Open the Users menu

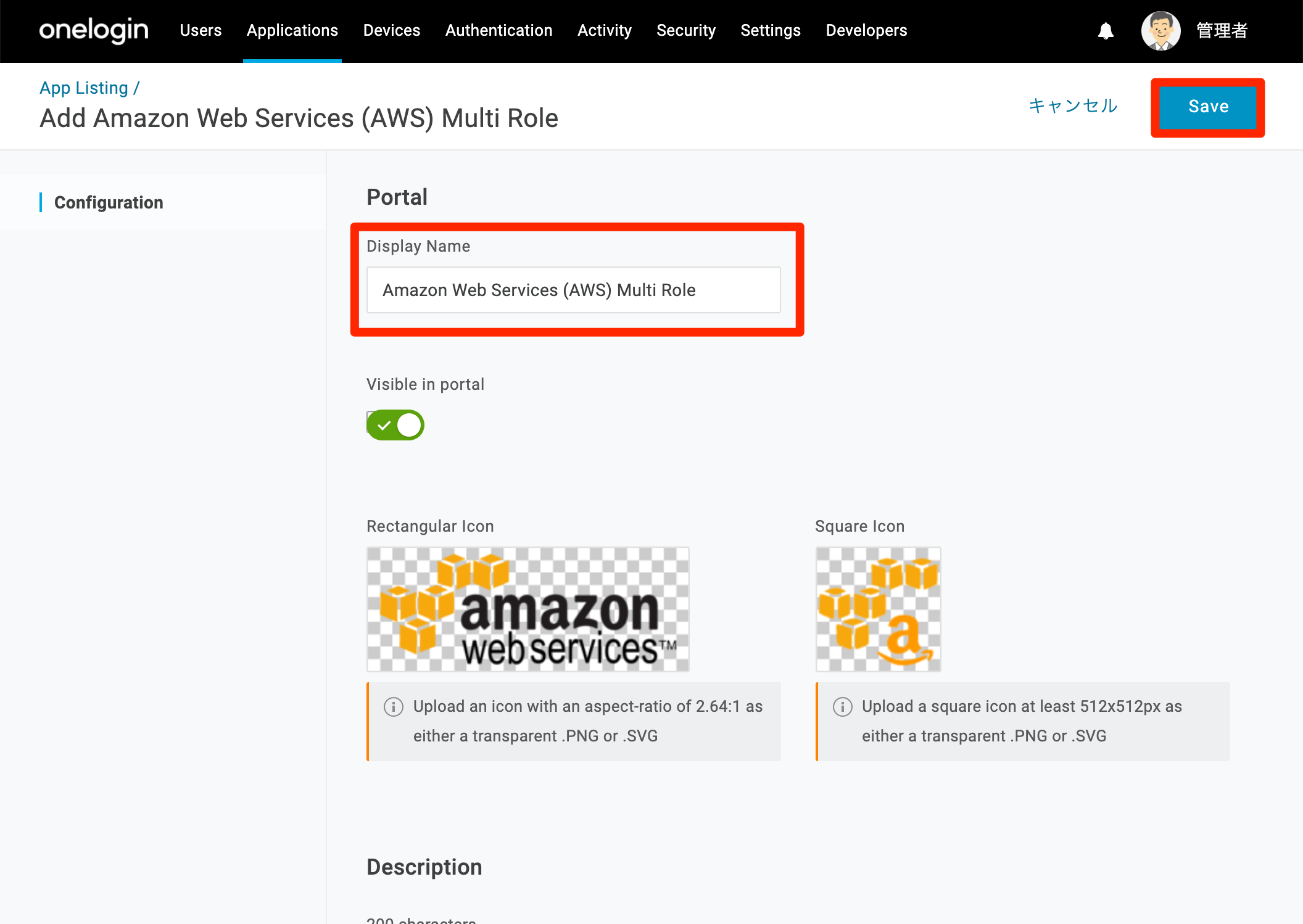pos(201,30)
